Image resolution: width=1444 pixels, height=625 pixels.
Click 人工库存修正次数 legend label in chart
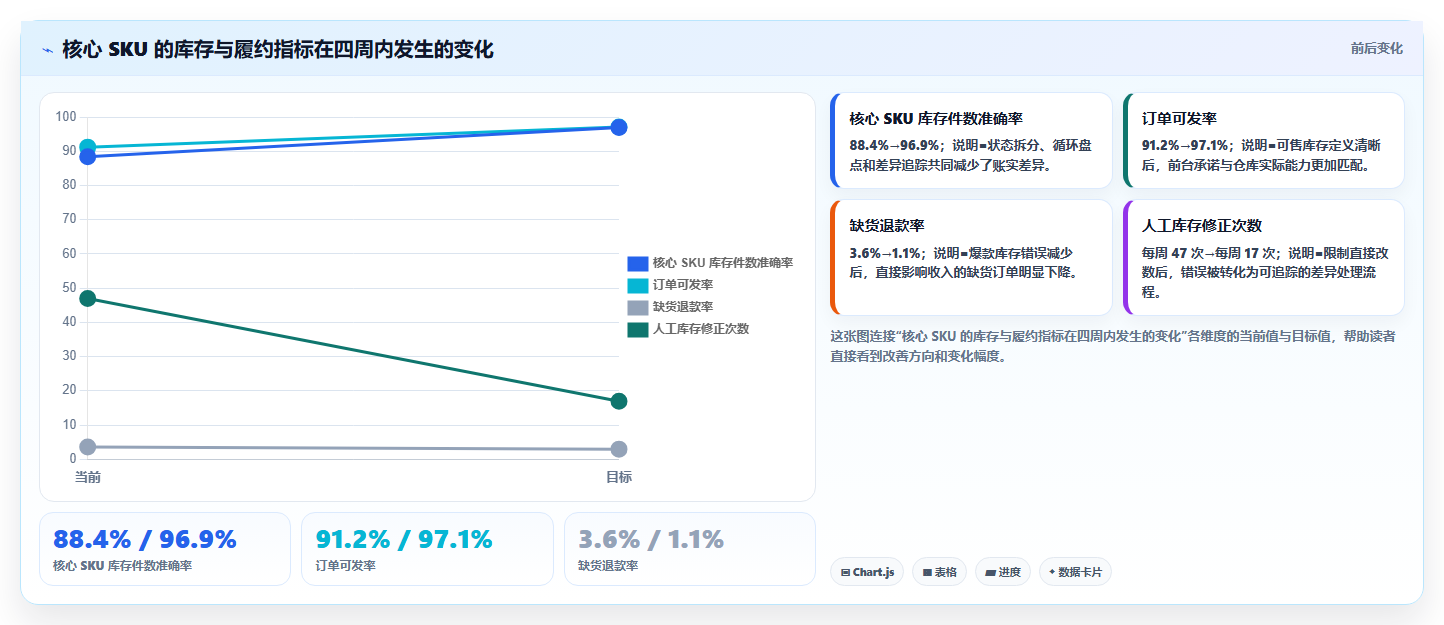click(x=701, y=329)
